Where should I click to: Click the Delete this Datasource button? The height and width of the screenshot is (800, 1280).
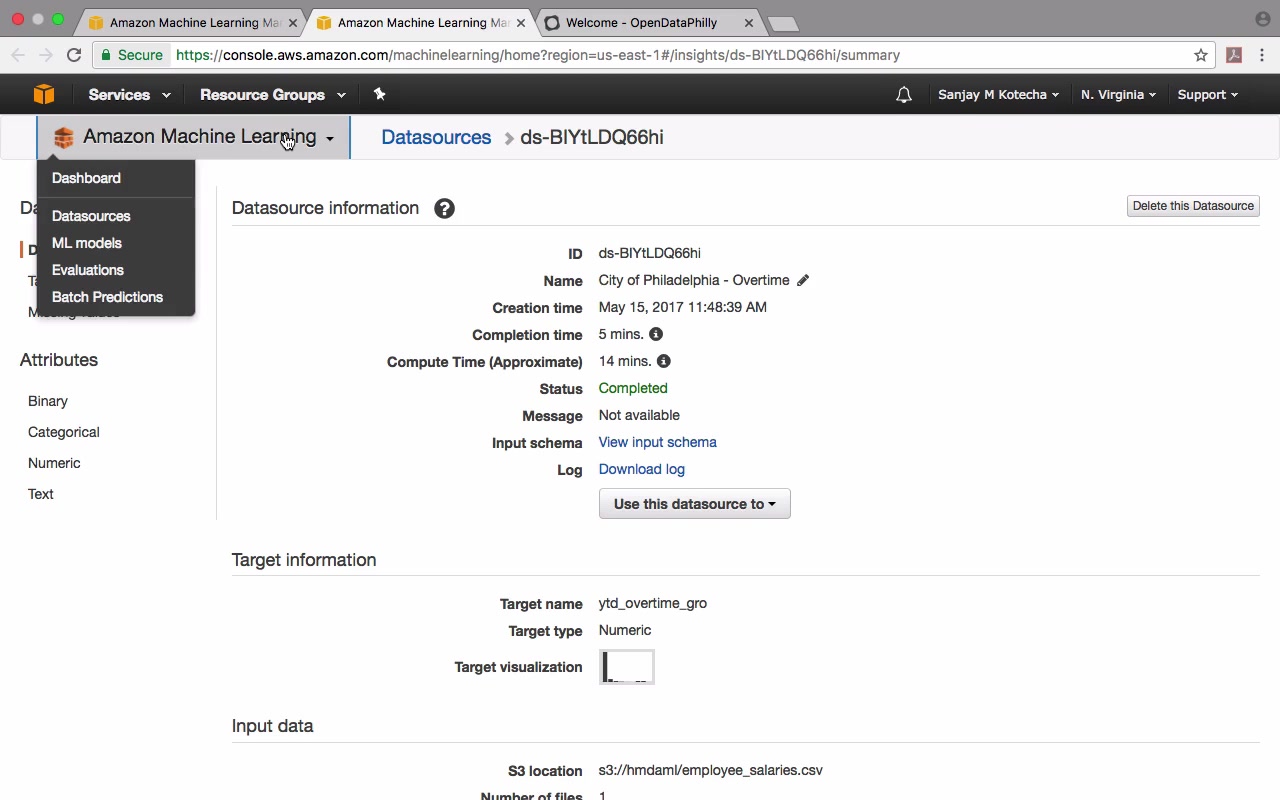1193,206
